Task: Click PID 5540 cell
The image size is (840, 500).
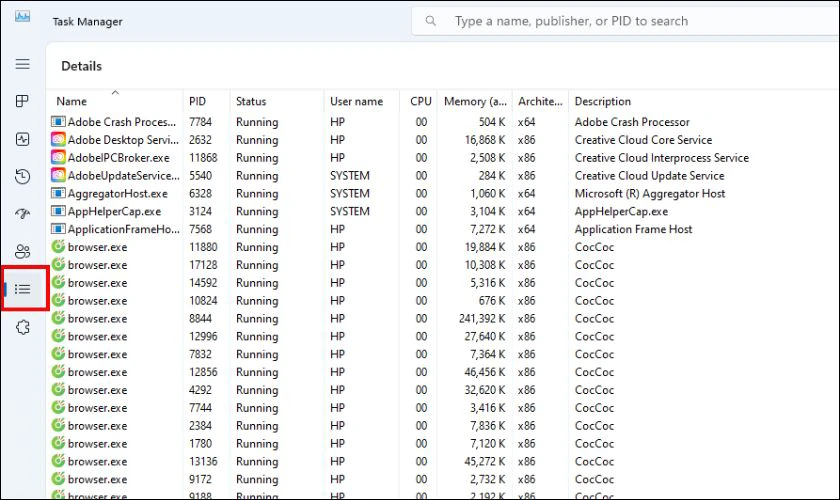Action: click(200, 176)
